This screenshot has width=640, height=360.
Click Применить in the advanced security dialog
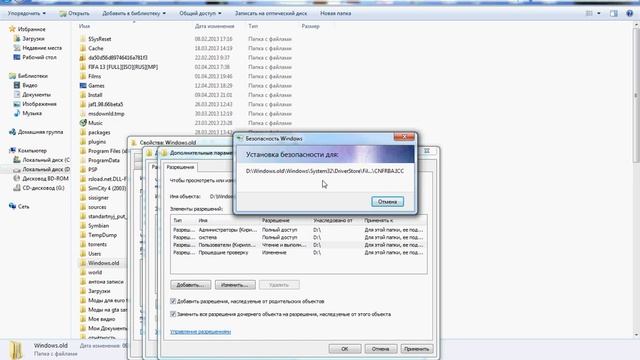[x=416, y=349]
